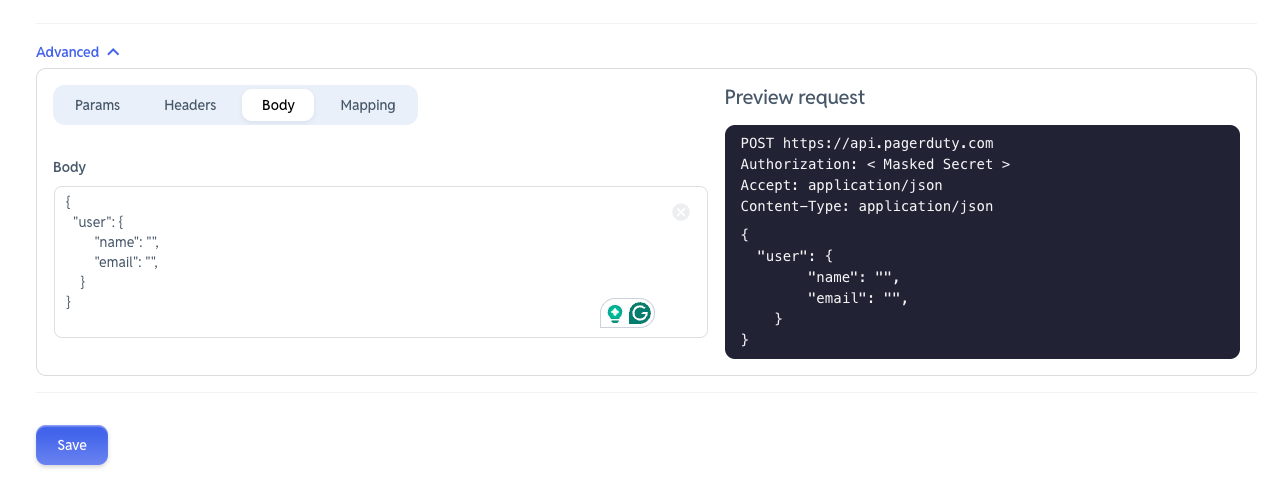This screenshot has height=481, width=1285.
Task: Click the Advanced link label
Action: [x=67, y=52]
